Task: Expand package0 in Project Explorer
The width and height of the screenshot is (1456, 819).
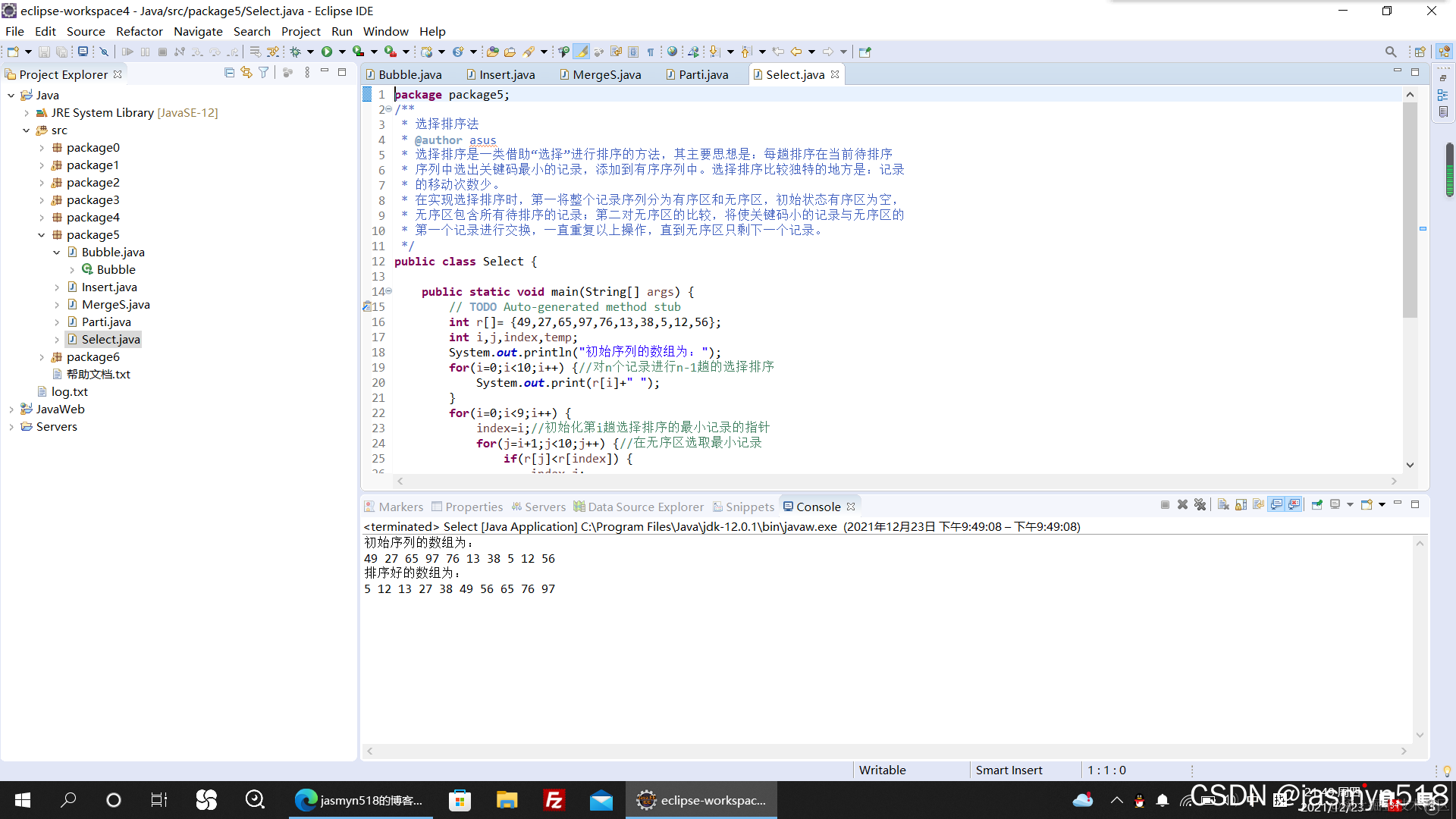Action: tap(42, 148)
